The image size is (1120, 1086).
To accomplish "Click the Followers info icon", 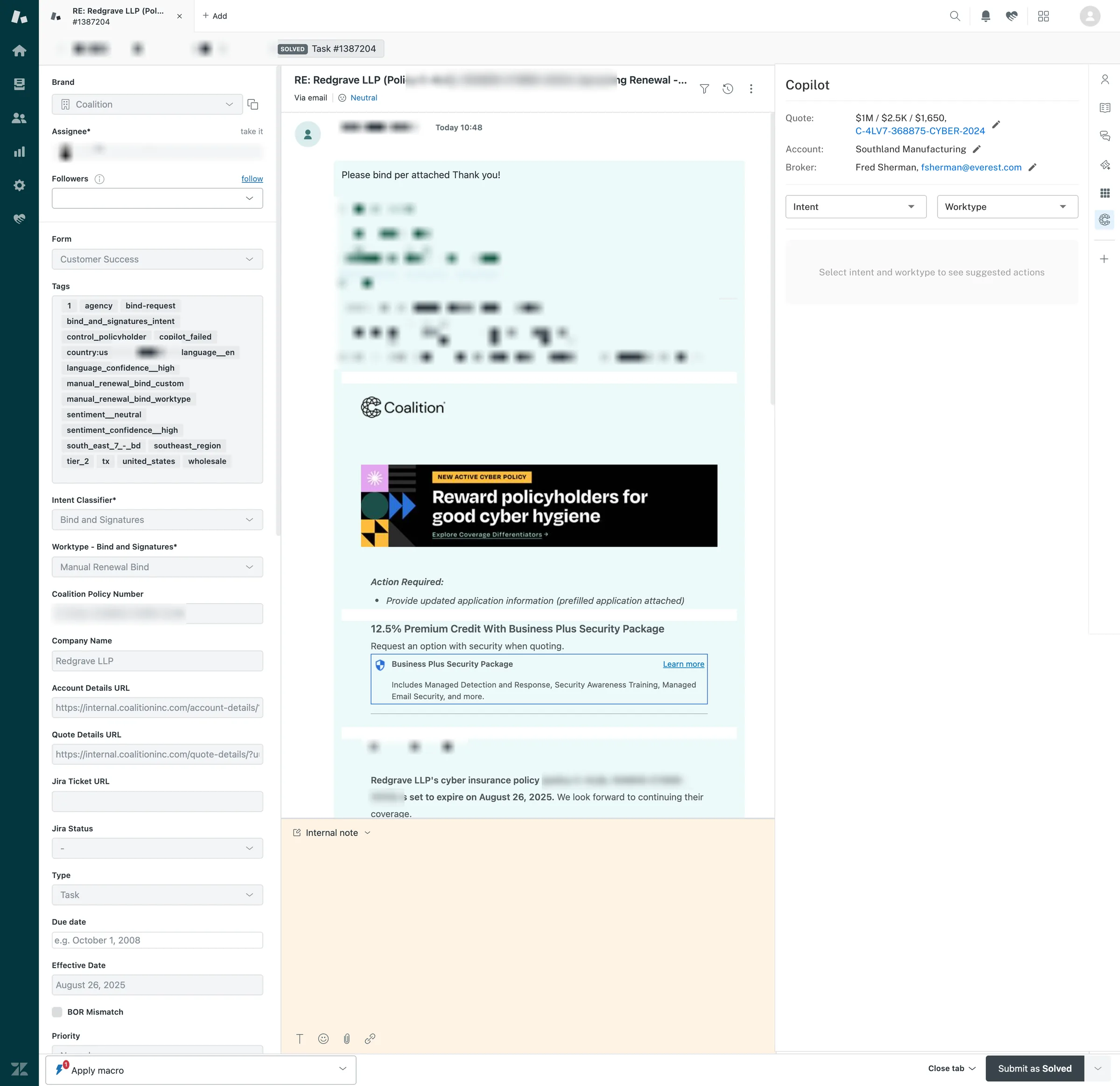I will point(99,179).
